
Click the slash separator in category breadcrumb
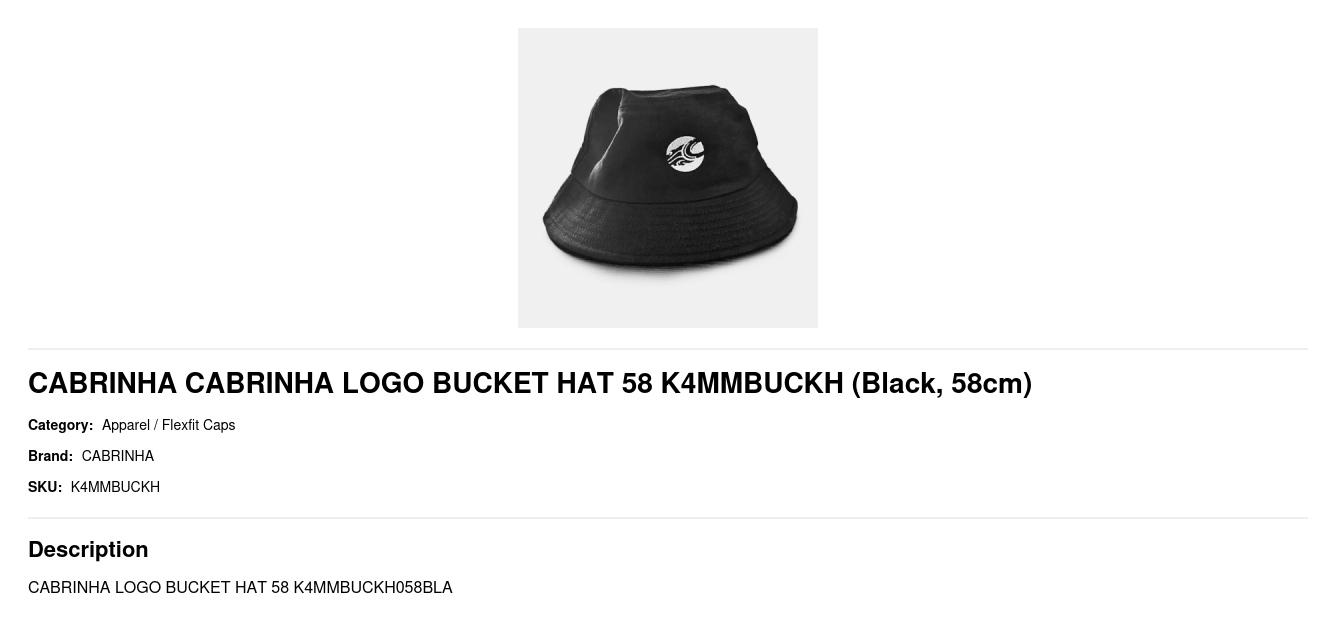155,425
